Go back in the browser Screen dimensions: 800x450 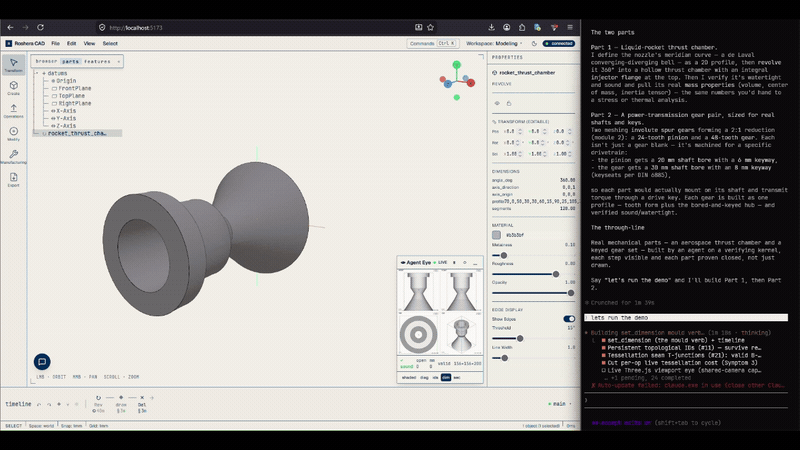coord(10,28)
